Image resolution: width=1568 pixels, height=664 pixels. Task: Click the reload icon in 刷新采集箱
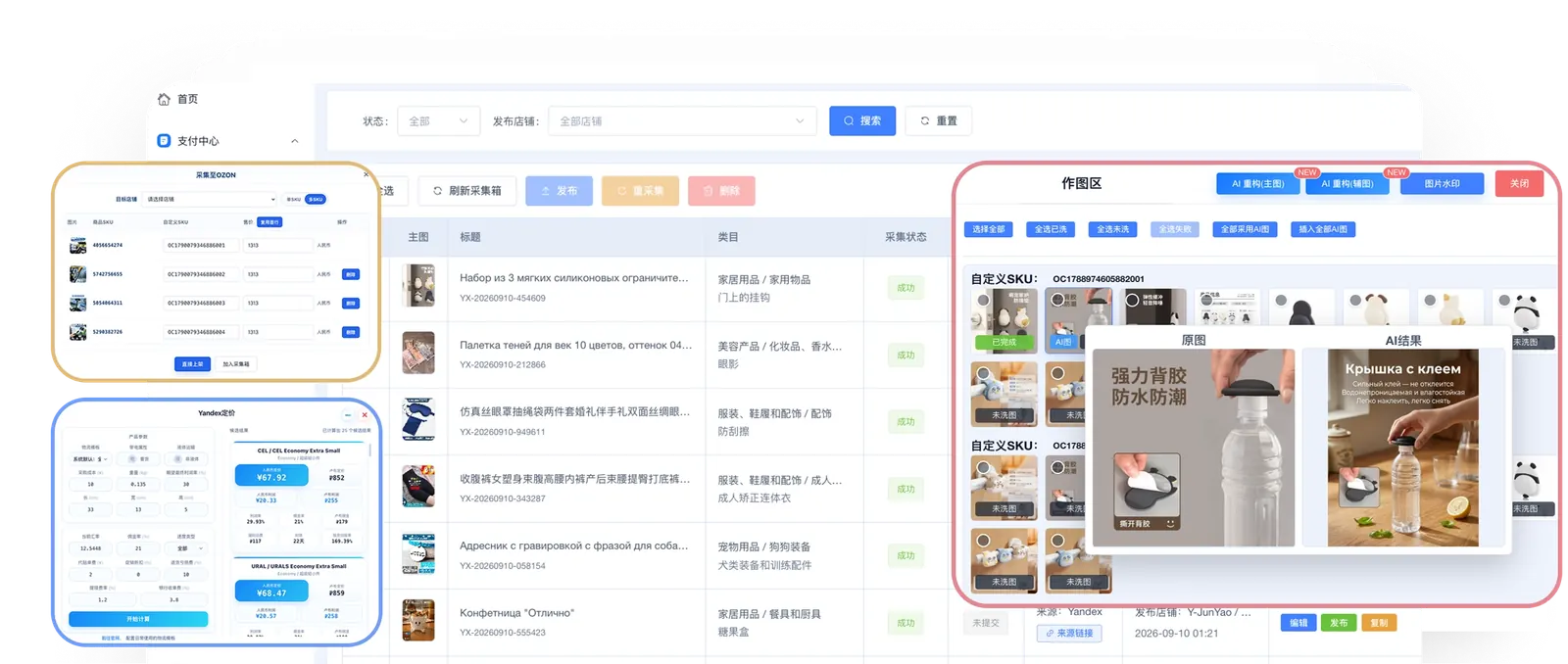tap(438, 191)
